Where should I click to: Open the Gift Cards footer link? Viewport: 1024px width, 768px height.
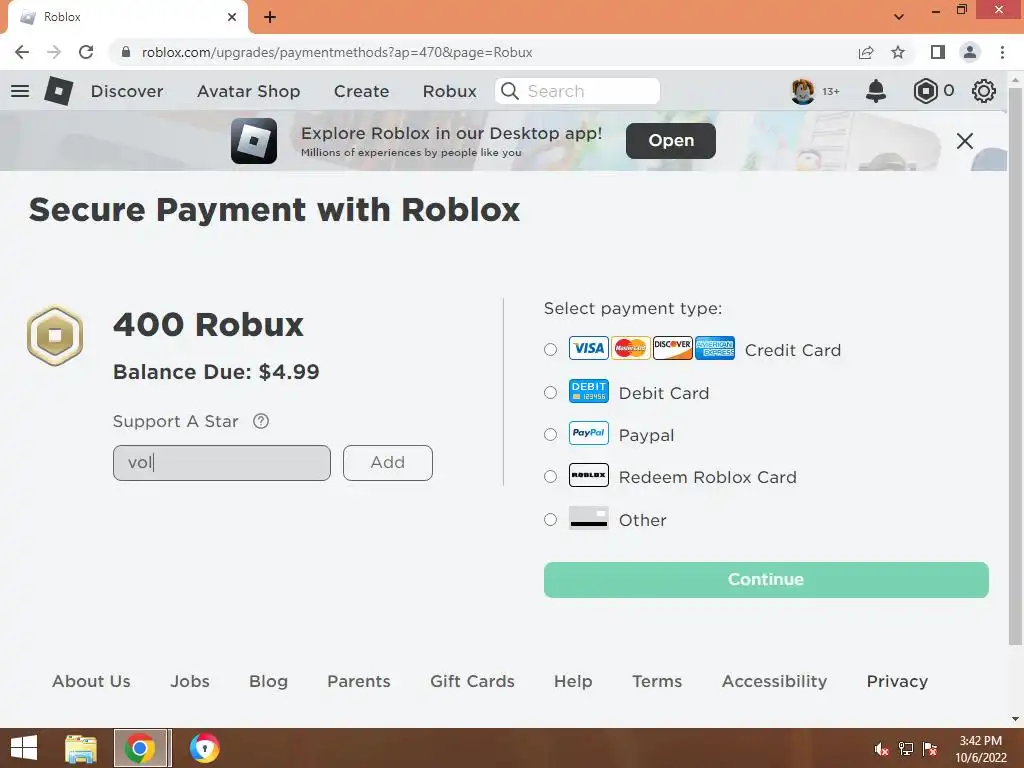click(472, 681)
